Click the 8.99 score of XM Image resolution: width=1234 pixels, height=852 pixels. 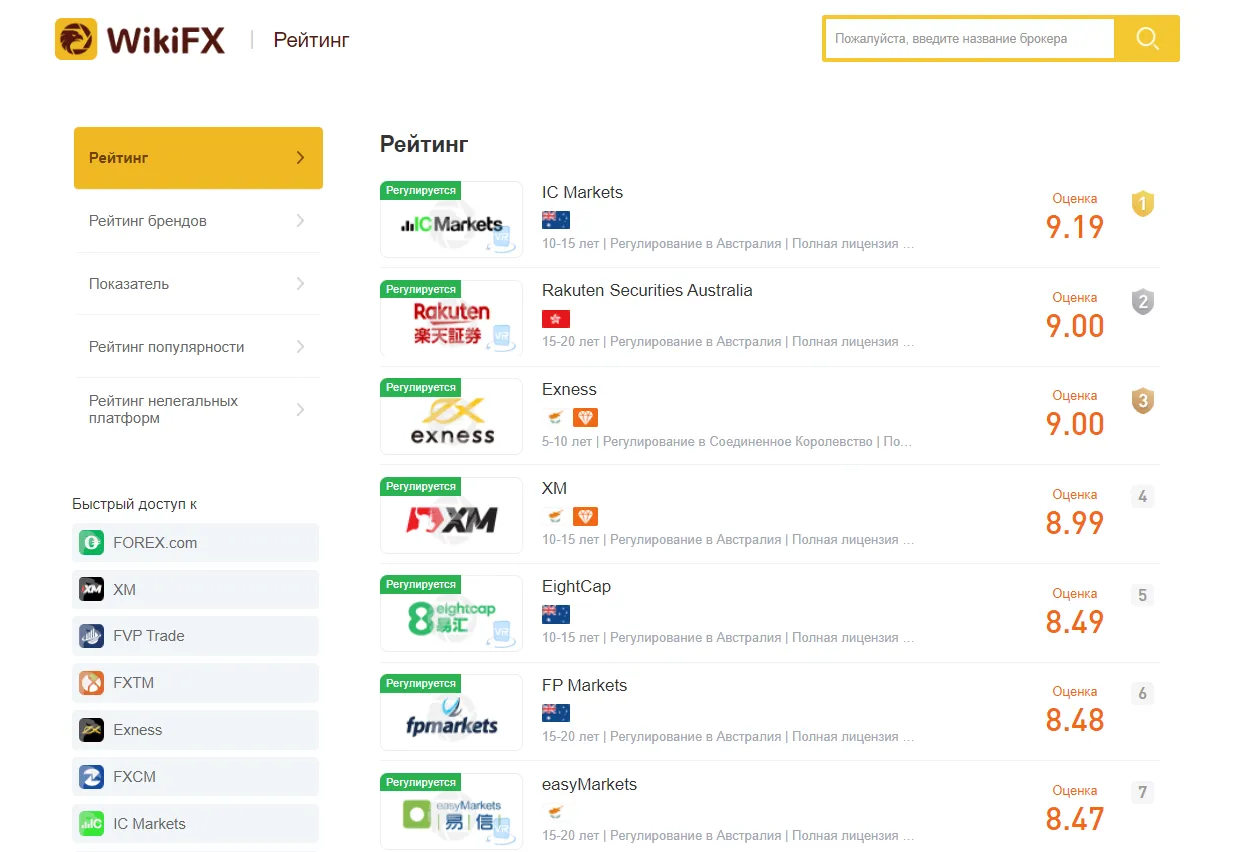(x=1075, y=523)
